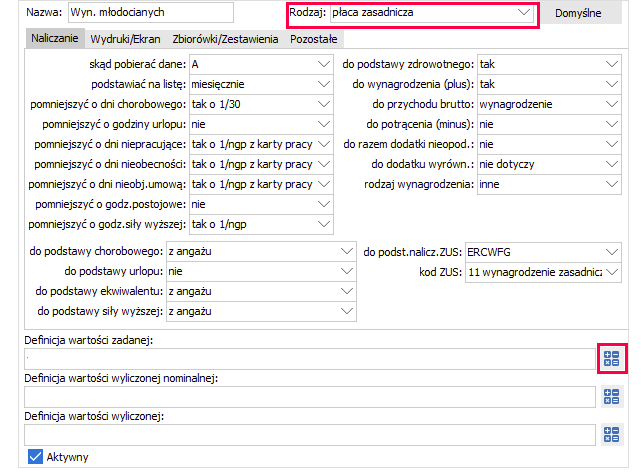Screen dimensions: 641x473
Task: Open 'do podst.nalicz.ZUS' dropdown
Action: point(543,252)
